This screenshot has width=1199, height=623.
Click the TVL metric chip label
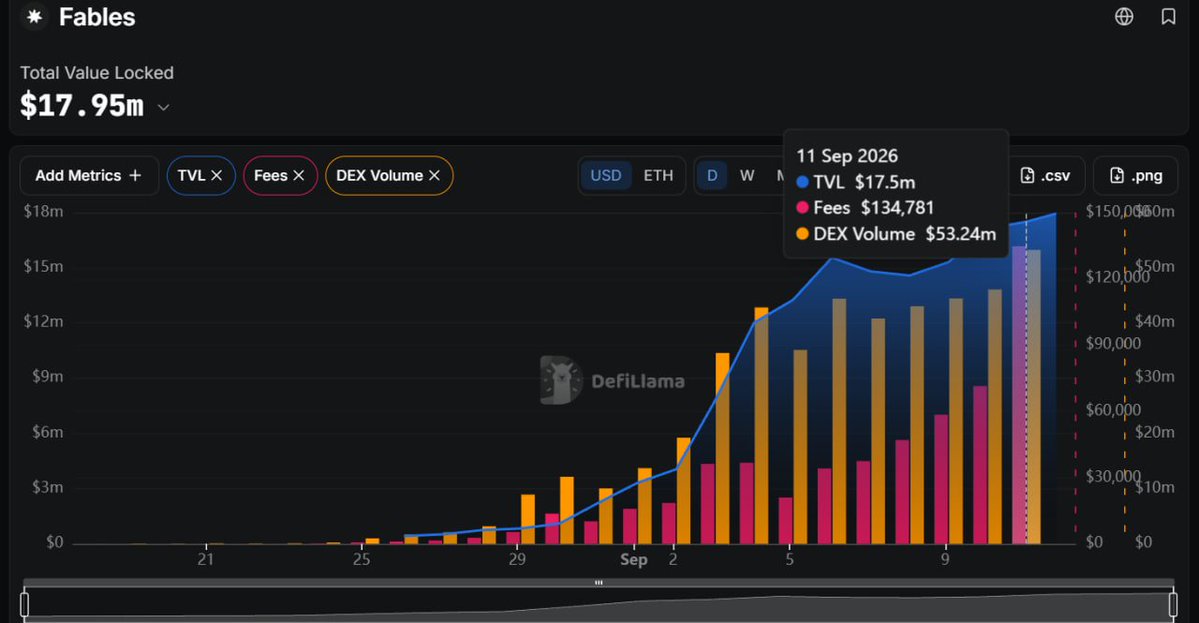pos(191,176)
